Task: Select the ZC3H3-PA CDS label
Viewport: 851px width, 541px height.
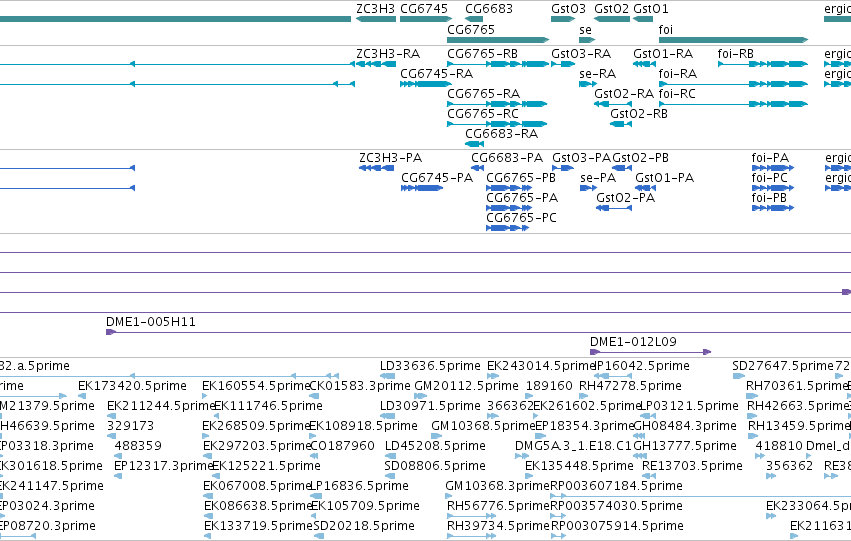Action: coord(391,158)
